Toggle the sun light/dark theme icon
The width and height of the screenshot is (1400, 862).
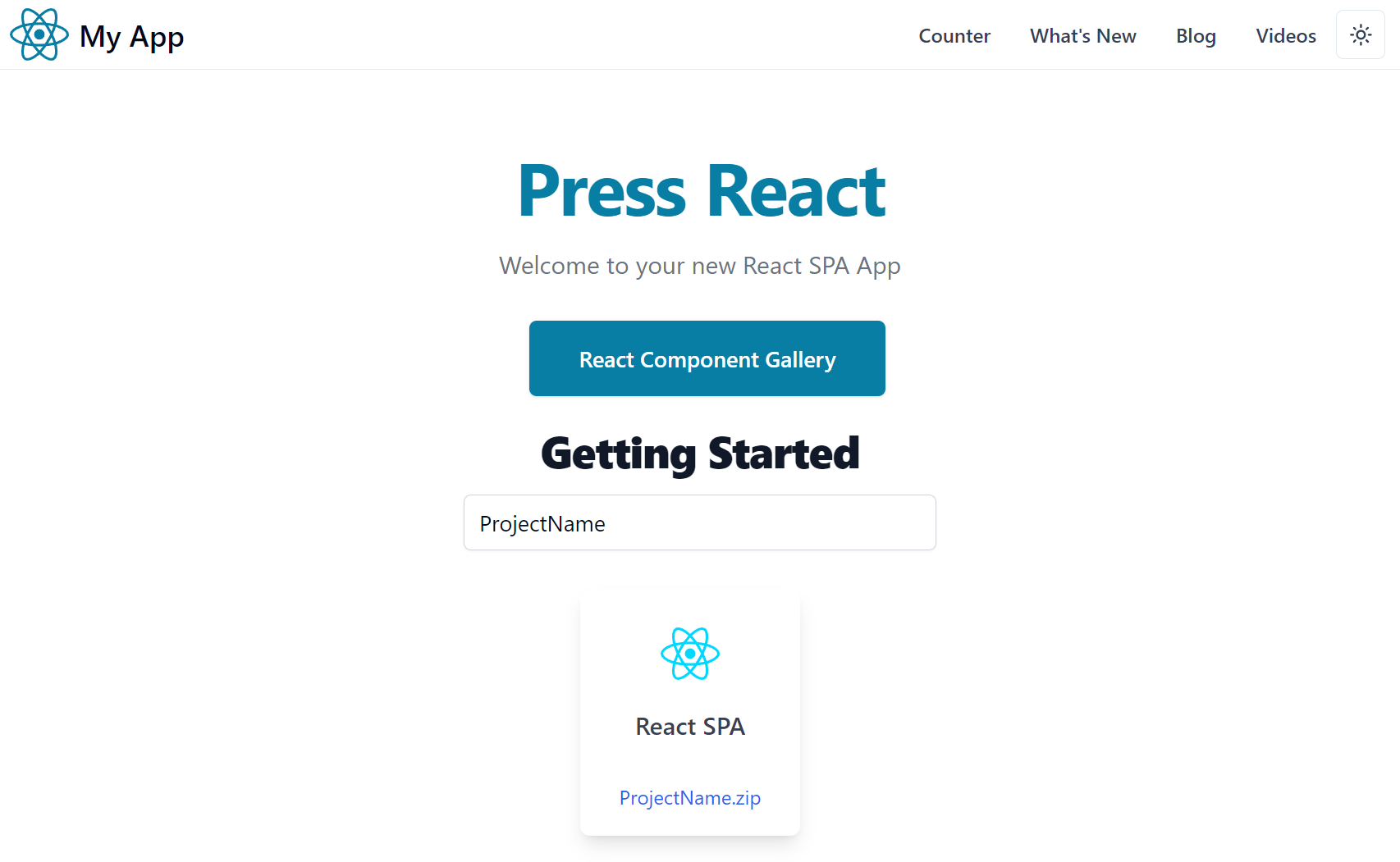(1361, 35)
